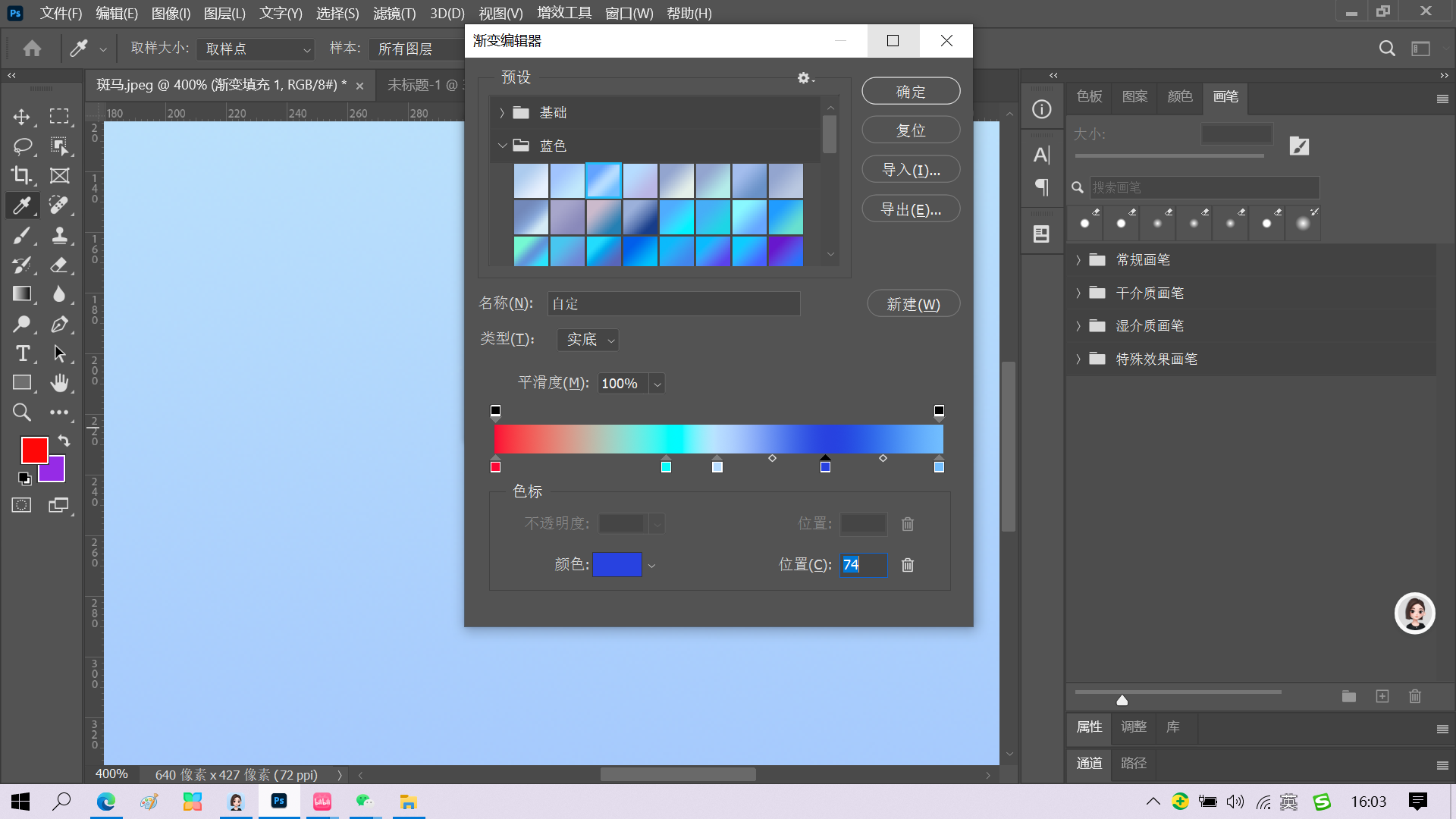Select the Lasso tool

21,146
